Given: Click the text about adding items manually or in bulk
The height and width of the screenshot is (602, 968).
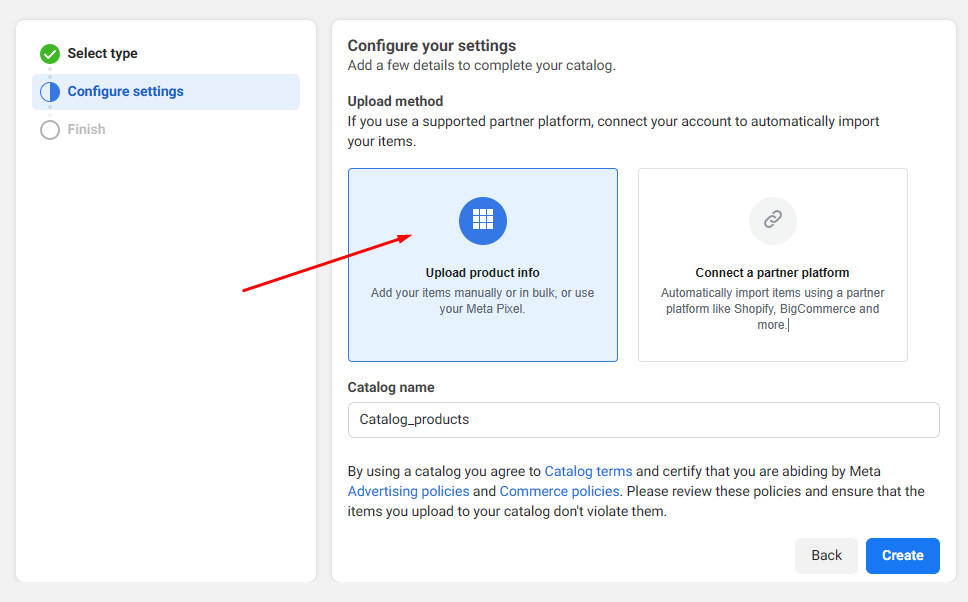Looking at the screenshot, I should coord(482,301).
